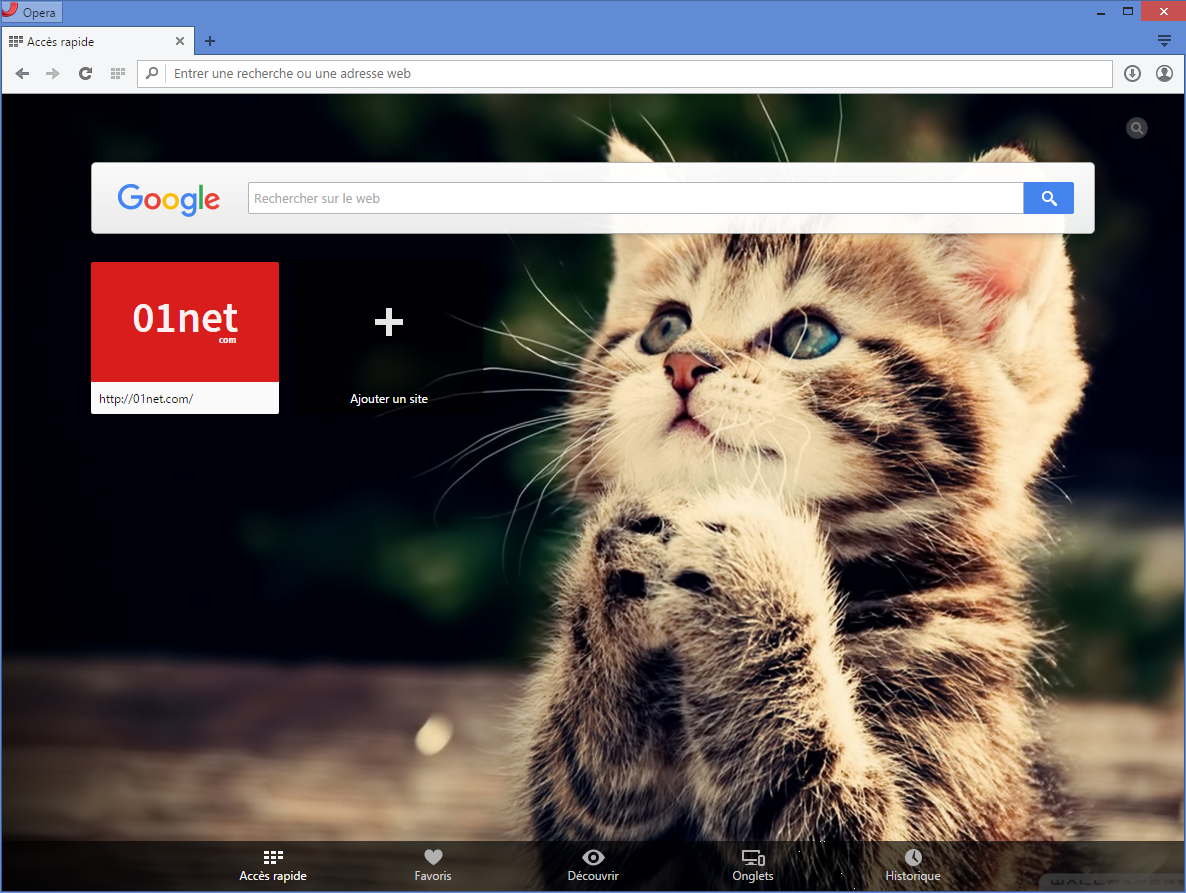The height and width of the screenshot is (893, 1186).
Task: Open the downloads icon
Action: (x=1132, y=74)
